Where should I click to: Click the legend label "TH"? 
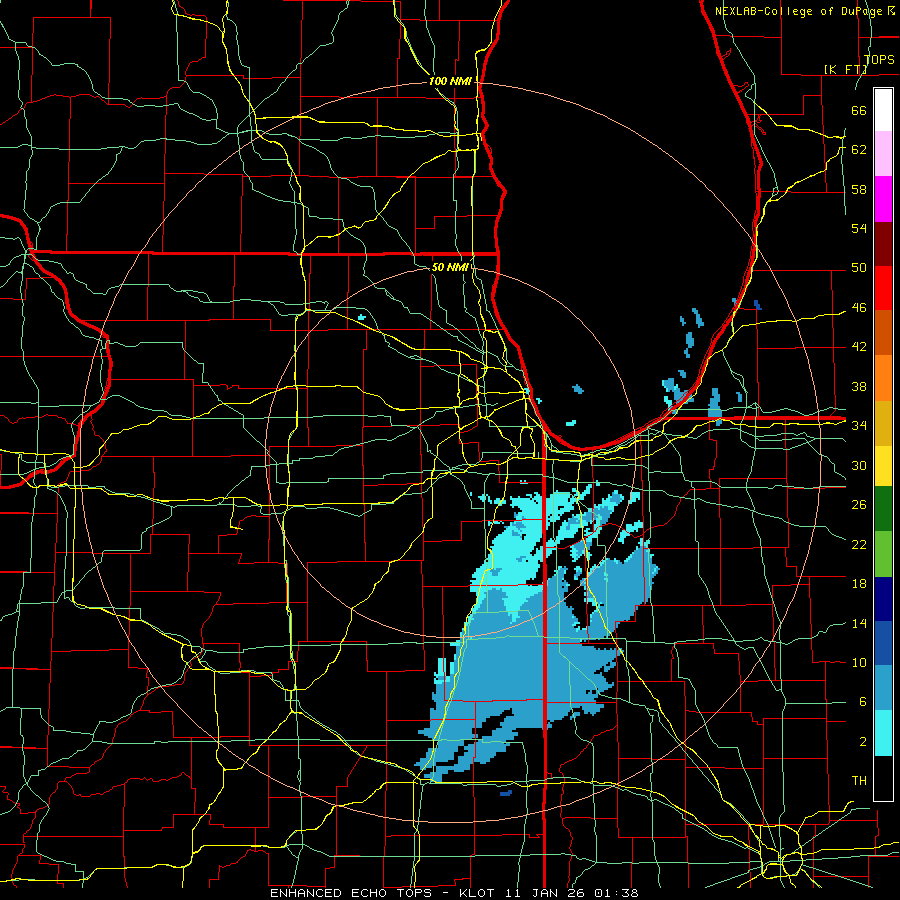(x=859, y=781)
